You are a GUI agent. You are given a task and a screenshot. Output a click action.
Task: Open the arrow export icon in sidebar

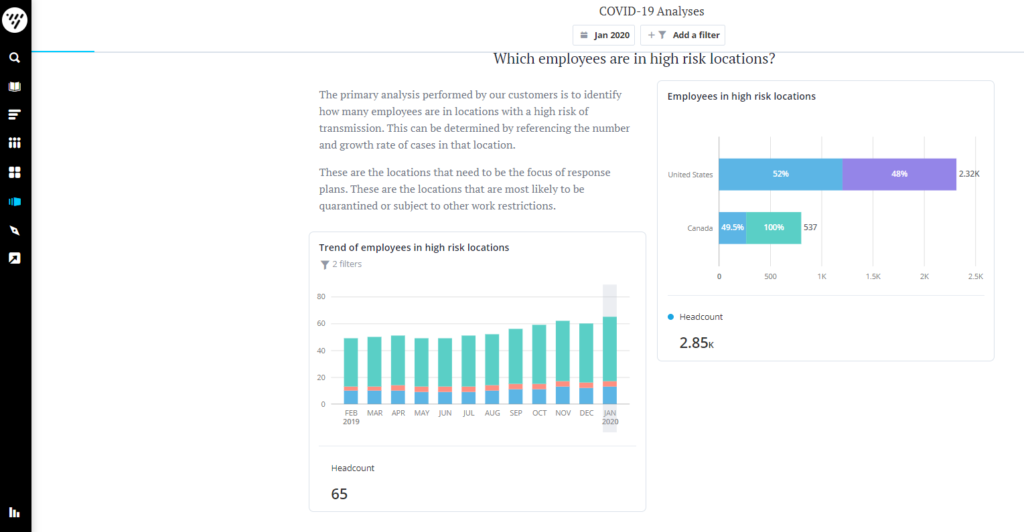pos(14,258)
